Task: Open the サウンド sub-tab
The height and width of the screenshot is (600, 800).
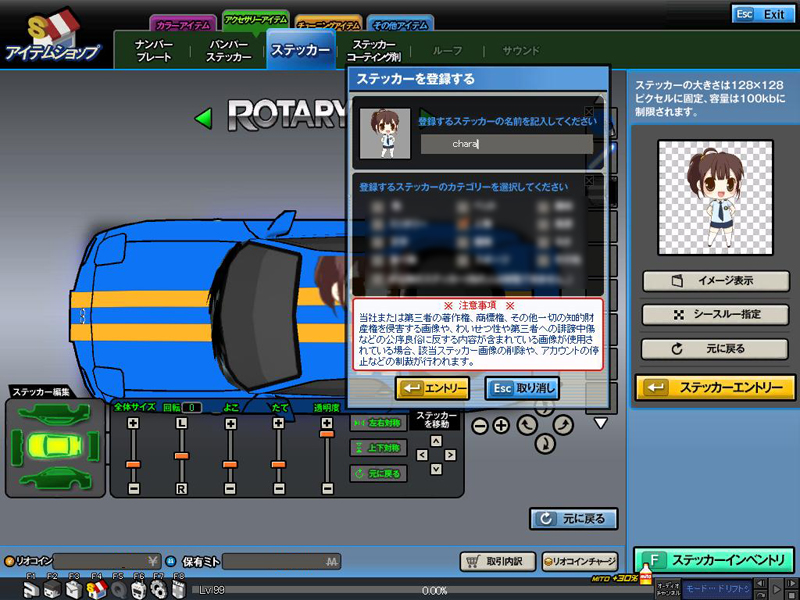Action: tap(520, 51)
